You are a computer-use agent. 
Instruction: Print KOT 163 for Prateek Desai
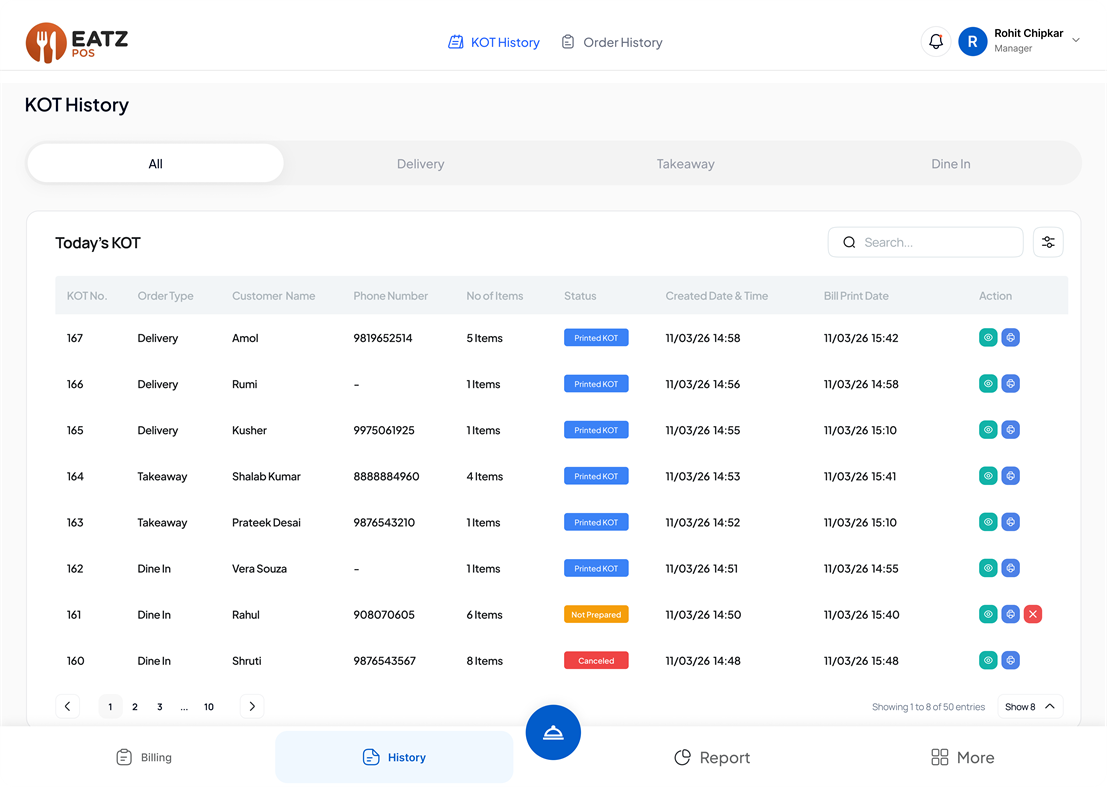click(1010, 522)
